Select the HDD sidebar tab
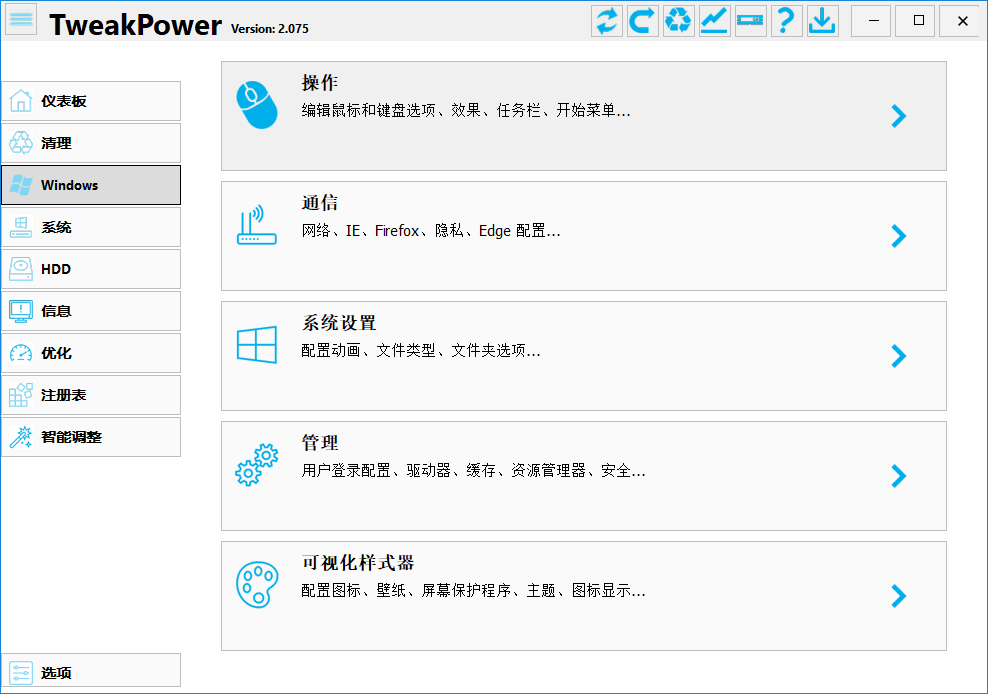The height and width of the screenshot is (694, 988). click(91, 269)
